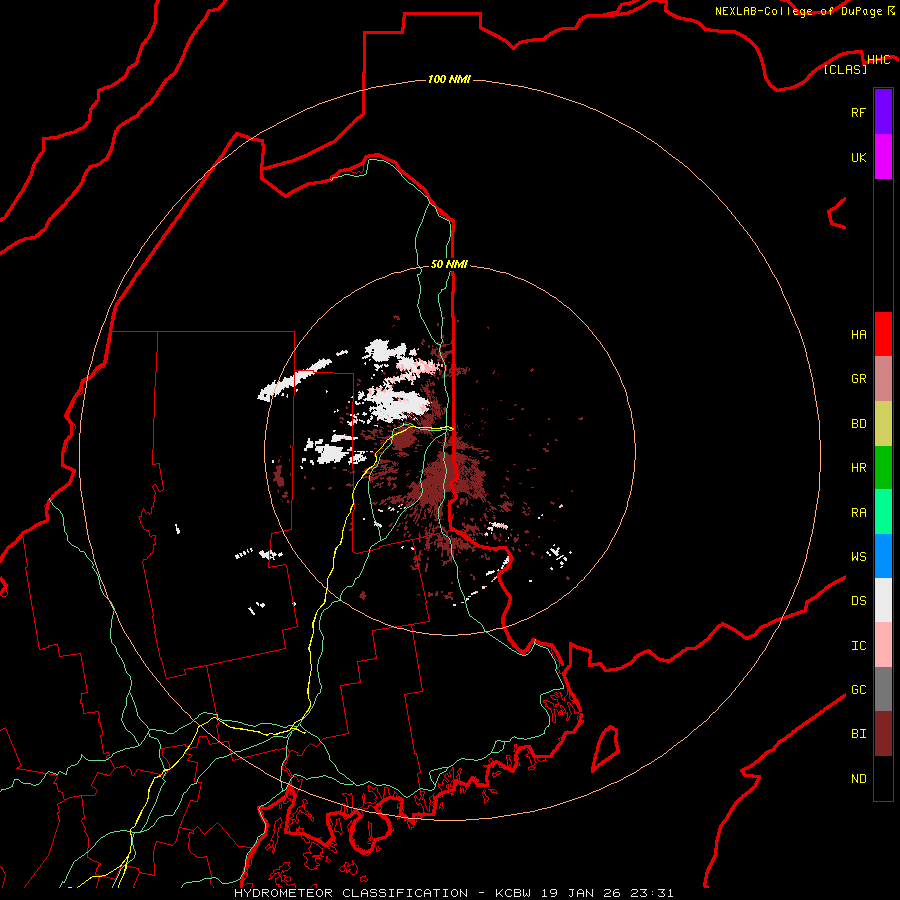Select the GR legend color block
The width and height of the screenshot is (900, 900).
click(x=883, y=379)
